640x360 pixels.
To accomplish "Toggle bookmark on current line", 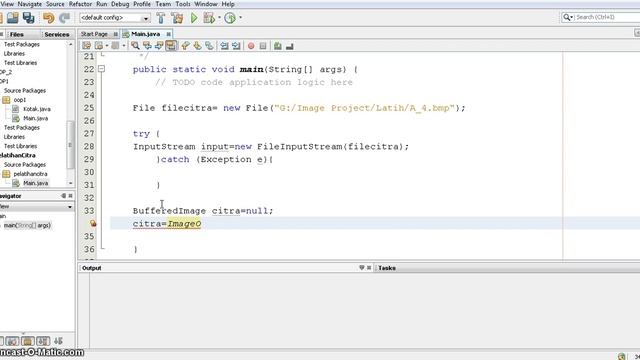I will (209, 46).
